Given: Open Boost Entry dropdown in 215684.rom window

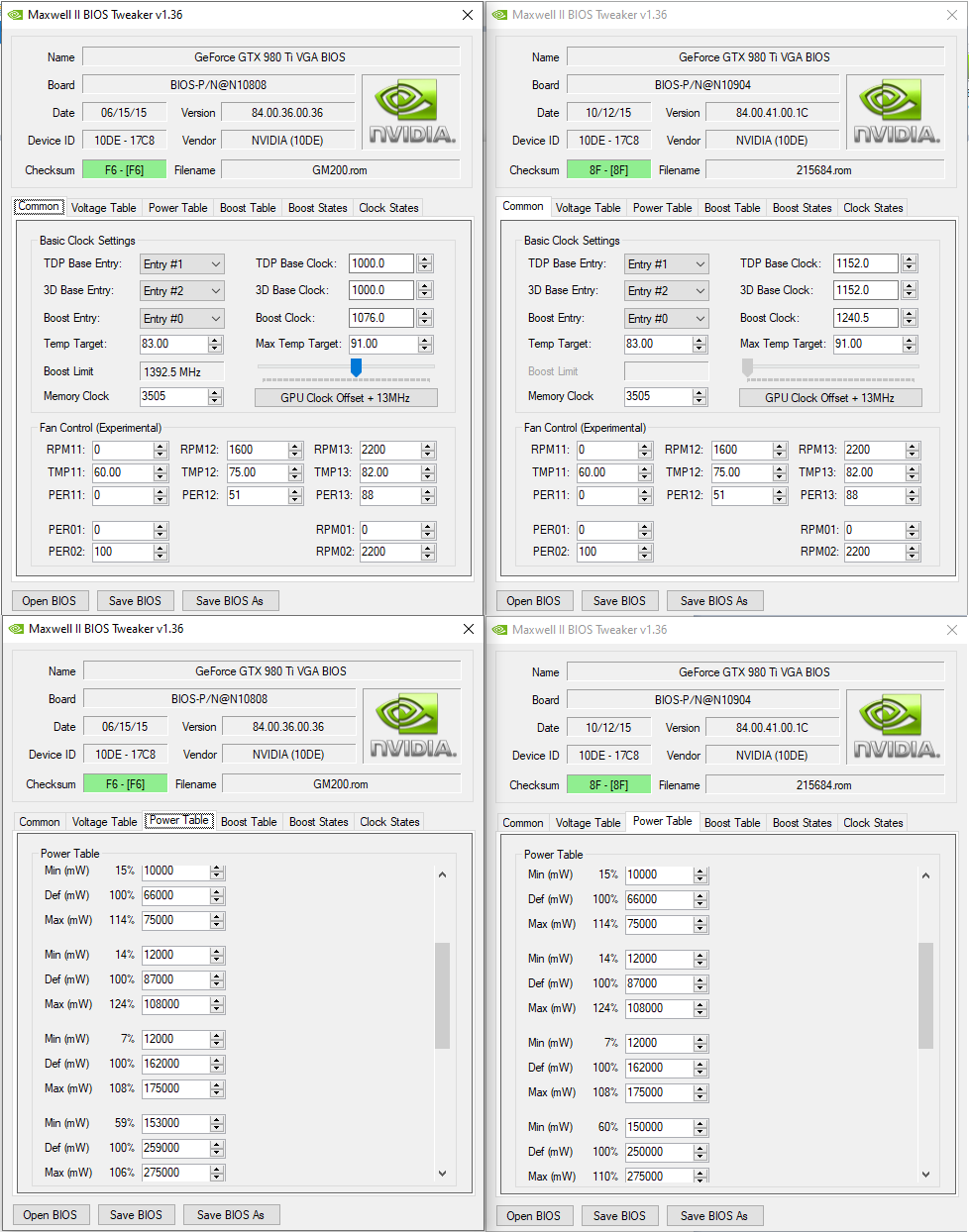Looking at the screenshot, I should point(667,319).
